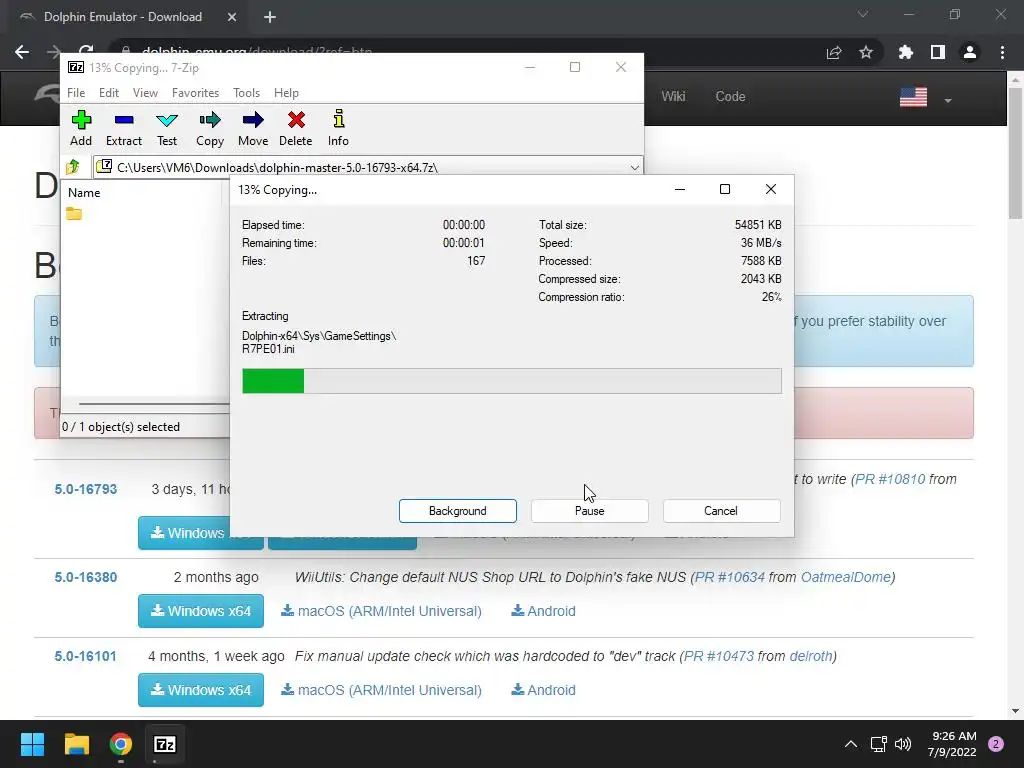Screen dimensions: 1024x768
Task: Download Android build for 5.0-16101
Action: point(543,690)
